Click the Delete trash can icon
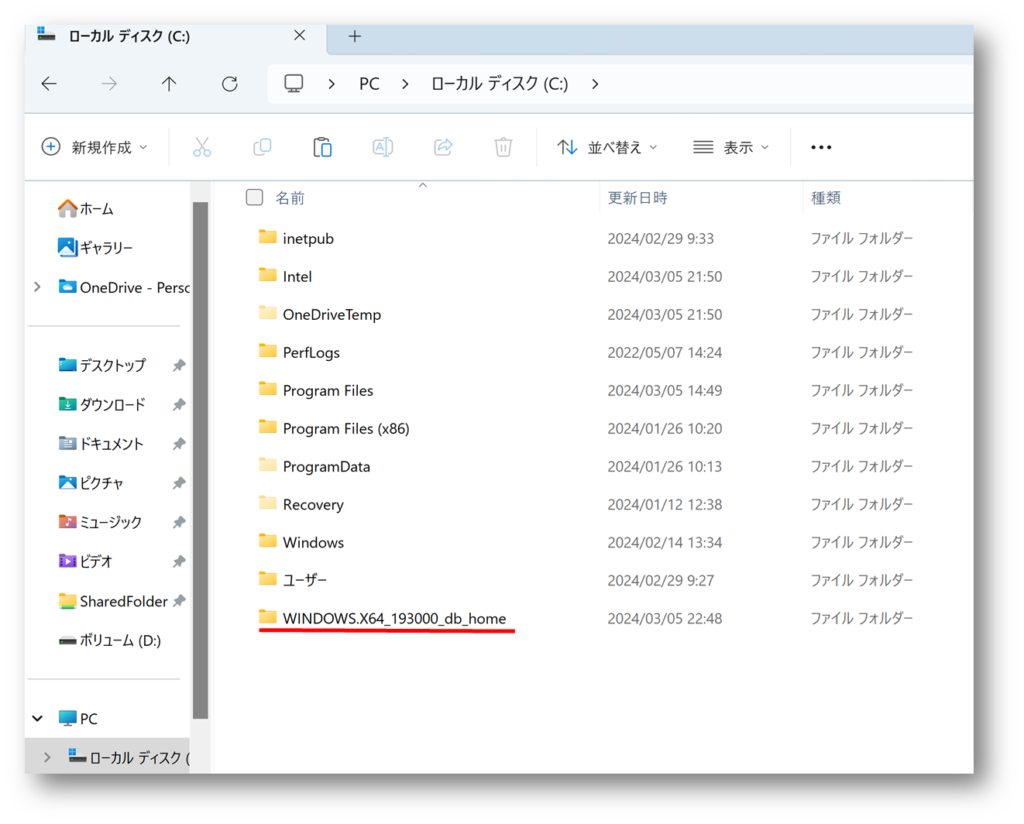Image resolution: width=1024 pixels, height=824 pixels. tap(503, 147)
